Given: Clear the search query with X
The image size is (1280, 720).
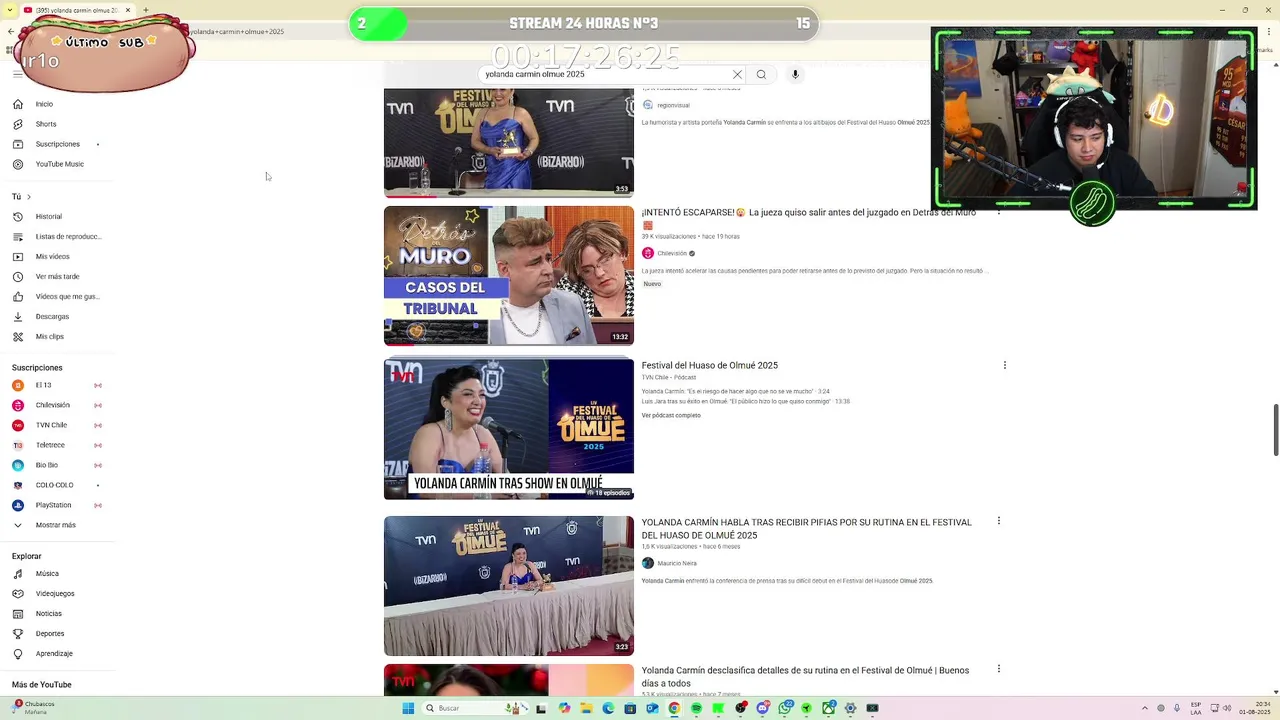Looking at the screenshot, I should [x=737, y=74].
